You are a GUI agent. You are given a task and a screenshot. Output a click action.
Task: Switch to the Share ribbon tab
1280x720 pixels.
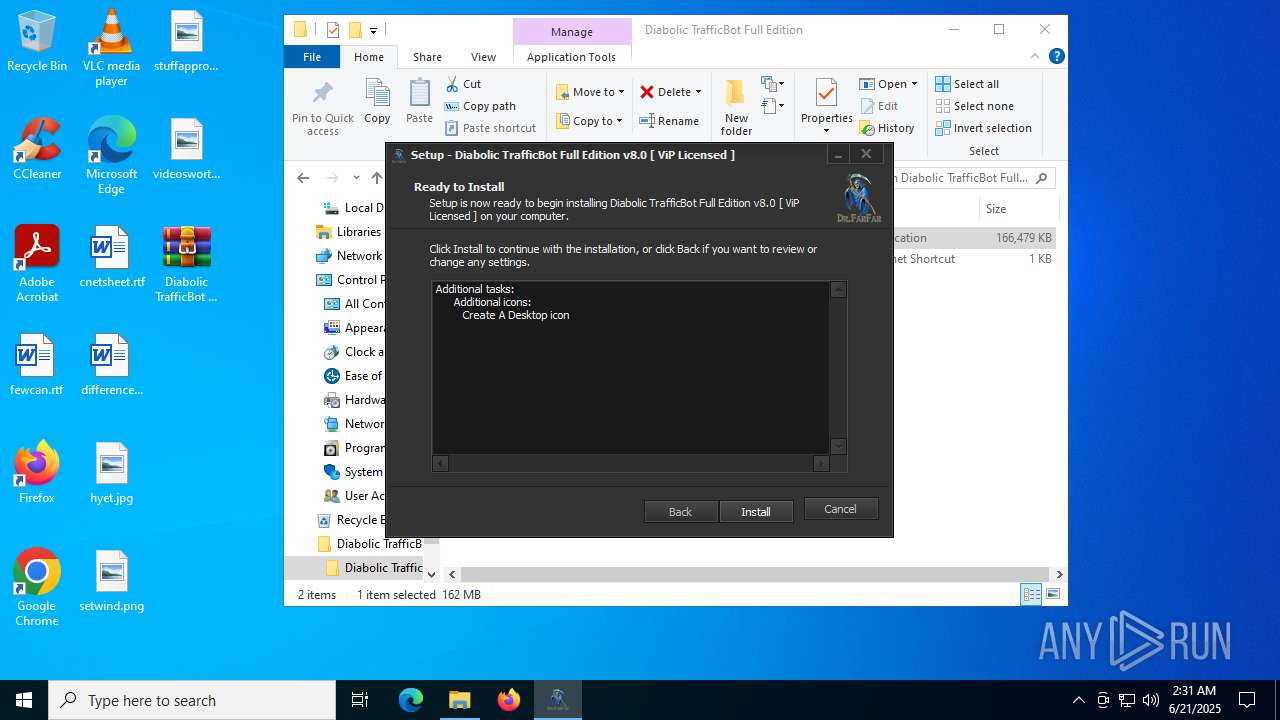coord(427,57)
